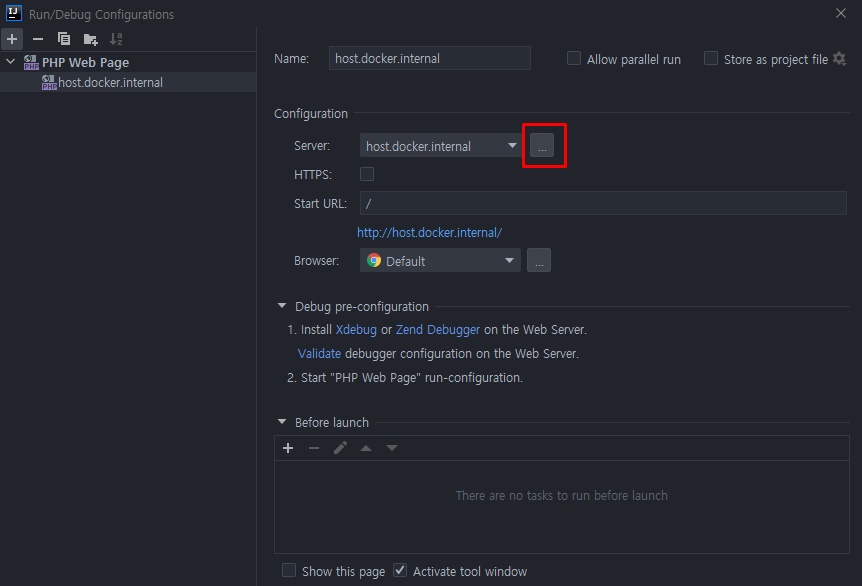Click "There are no tasks to run before launch" text
This screenshot has width=862, height=586.
click(x=561, y=495)
